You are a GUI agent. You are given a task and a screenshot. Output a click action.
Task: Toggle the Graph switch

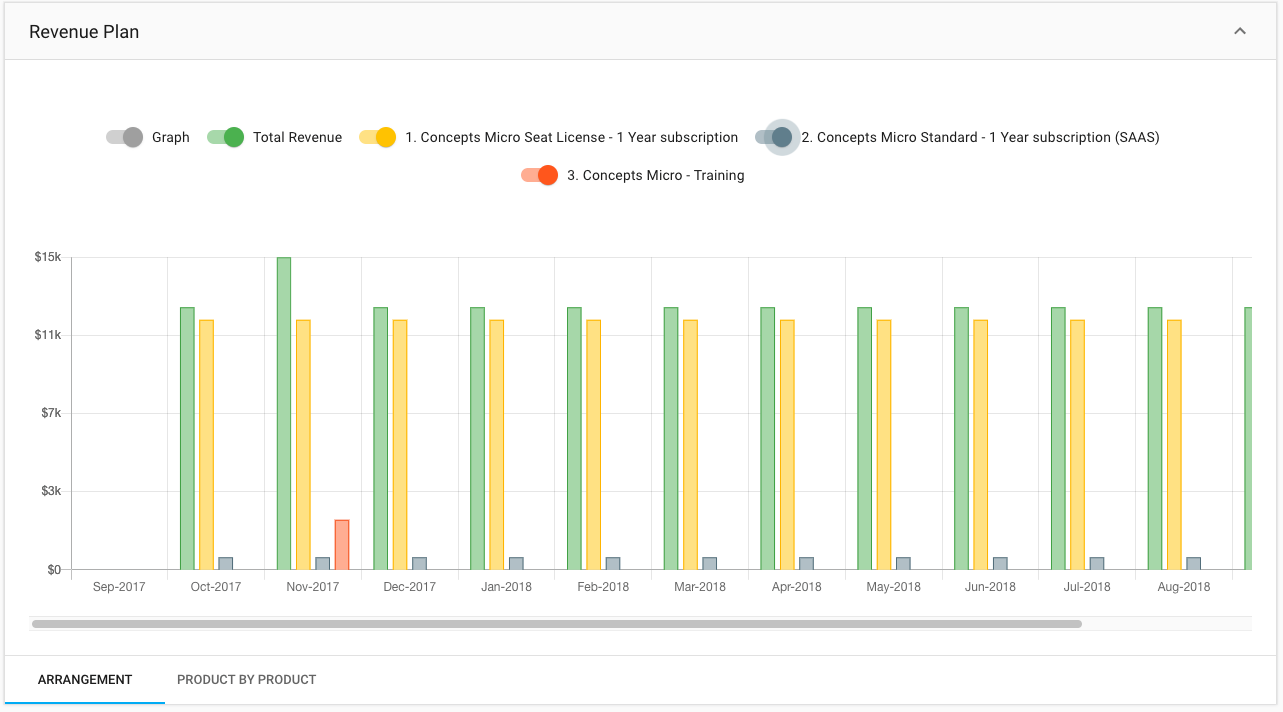pyautogui.click(x=125, y=137)
